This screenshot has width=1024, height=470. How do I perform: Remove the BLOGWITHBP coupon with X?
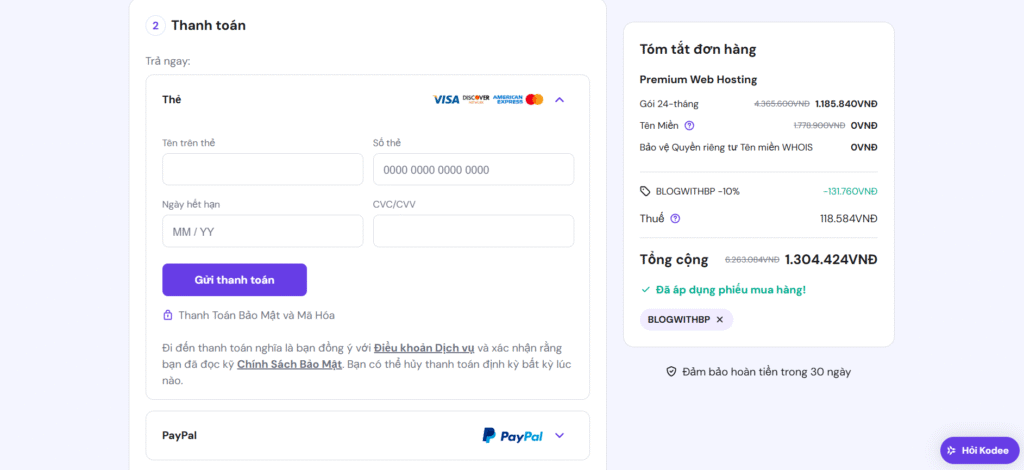[x=719, y=320]
